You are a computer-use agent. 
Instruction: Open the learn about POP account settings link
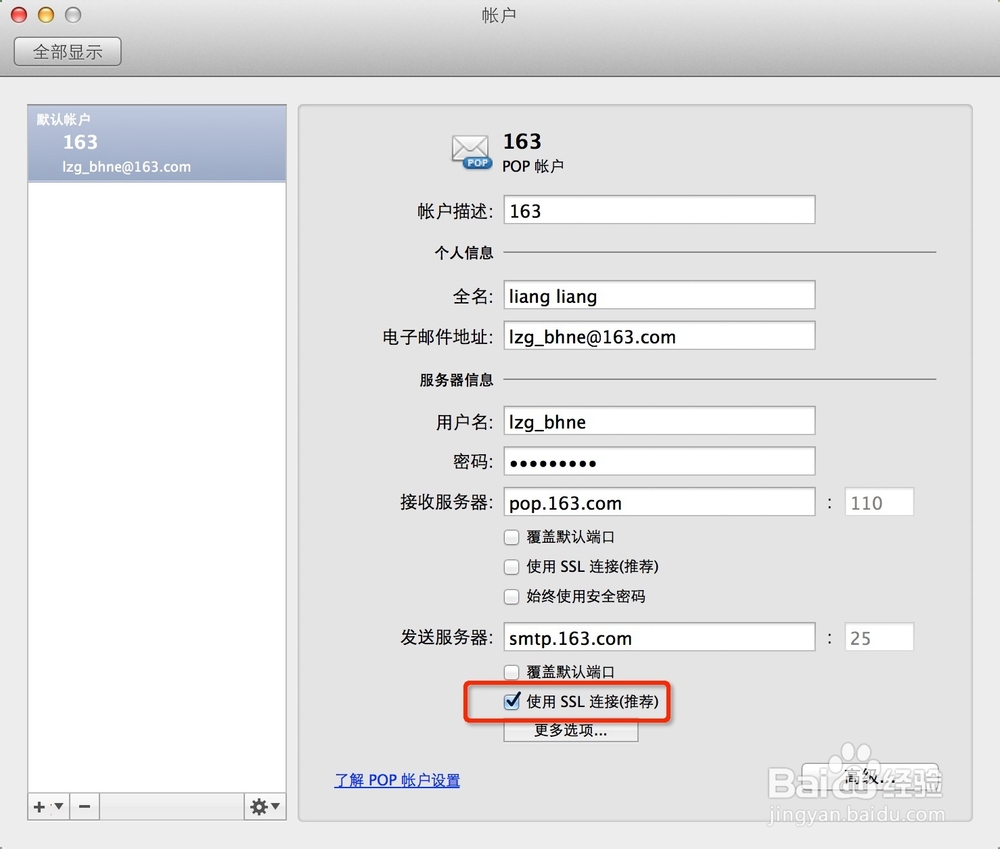click(x=397, y=780)
